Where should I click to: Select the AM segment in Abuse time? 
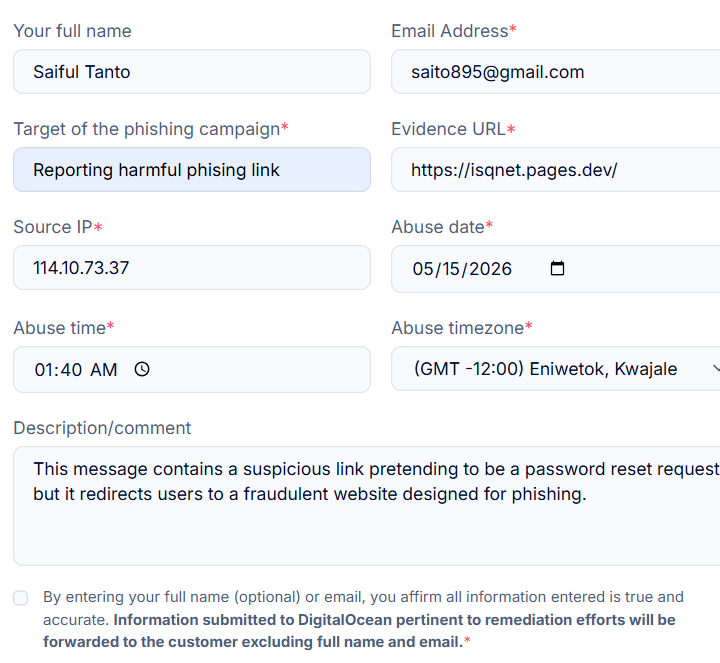point(104,370)
